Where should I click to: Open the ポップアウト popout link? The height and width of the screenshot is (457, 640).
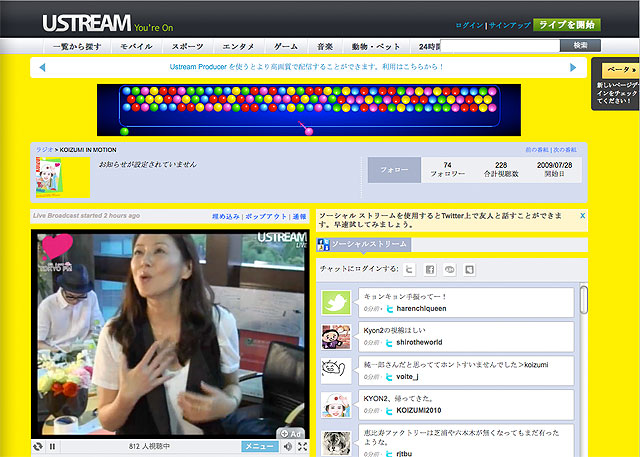(x=266, y=217)
